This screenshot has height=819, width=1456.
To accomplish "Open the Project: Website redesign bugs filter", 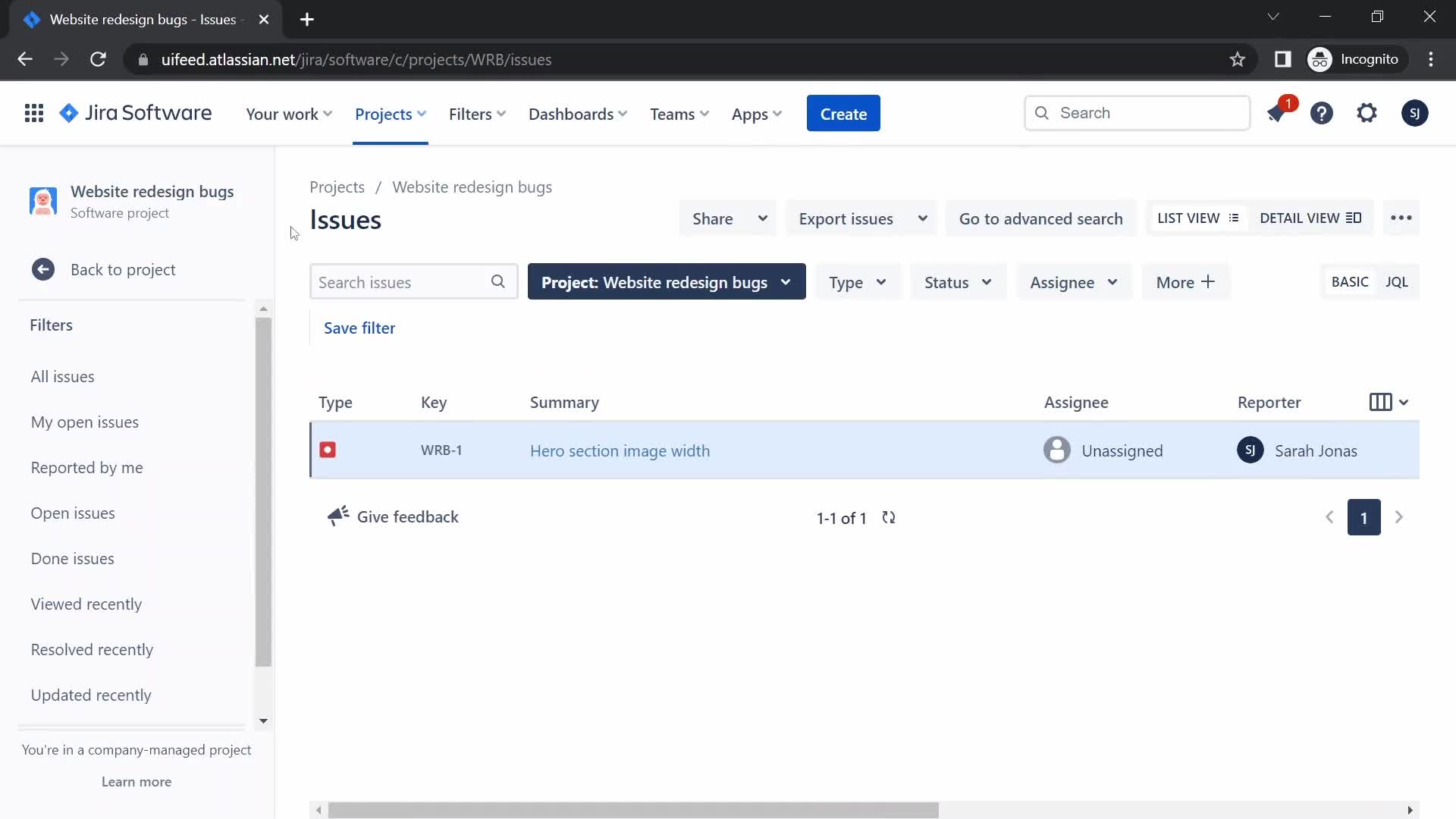I will [667, 282].
